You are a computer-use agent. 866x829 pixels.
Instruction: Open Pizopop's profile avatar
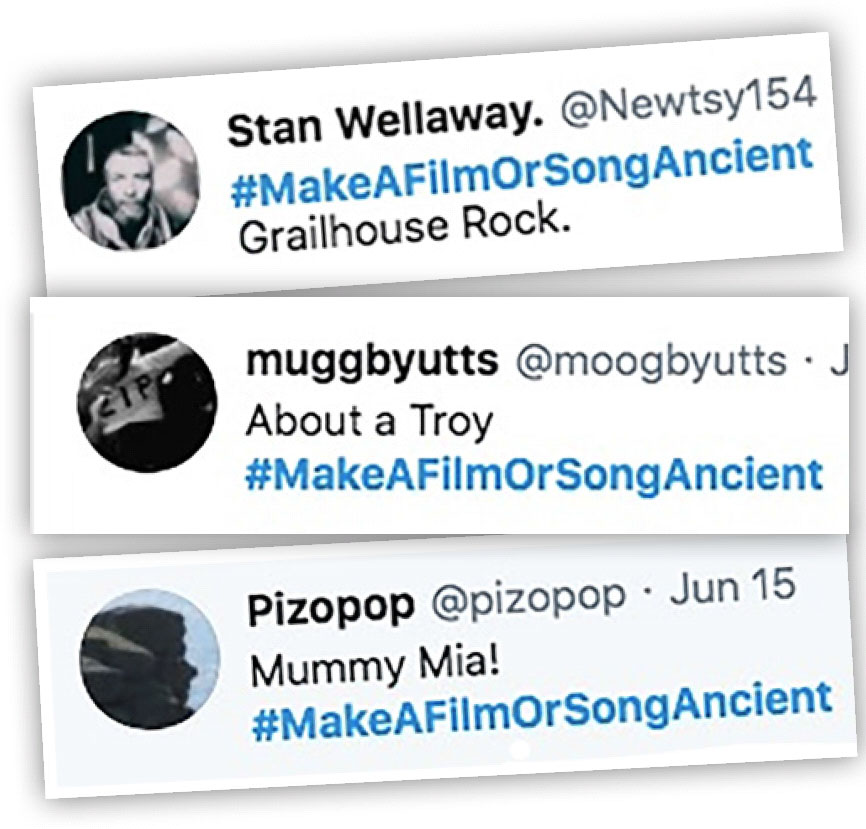click(x=150, y=659)
